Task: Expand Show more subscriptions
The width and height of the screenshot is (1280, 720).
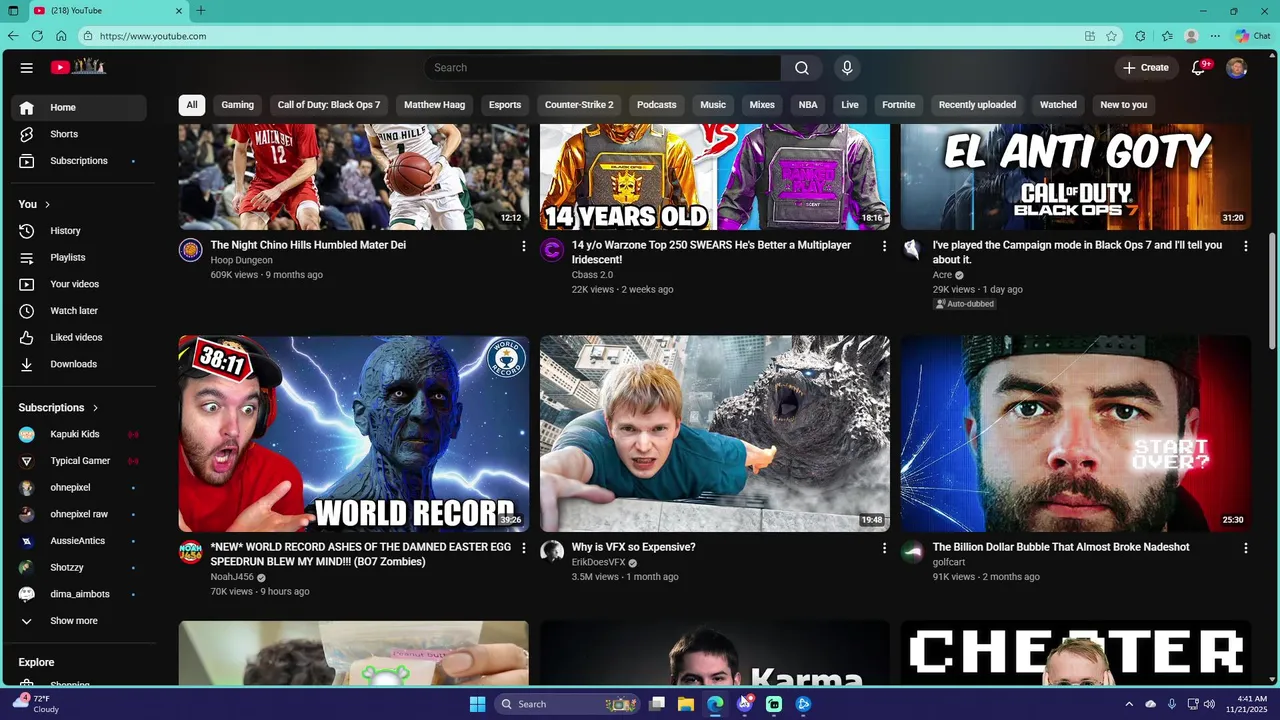Action: [79, 621]
